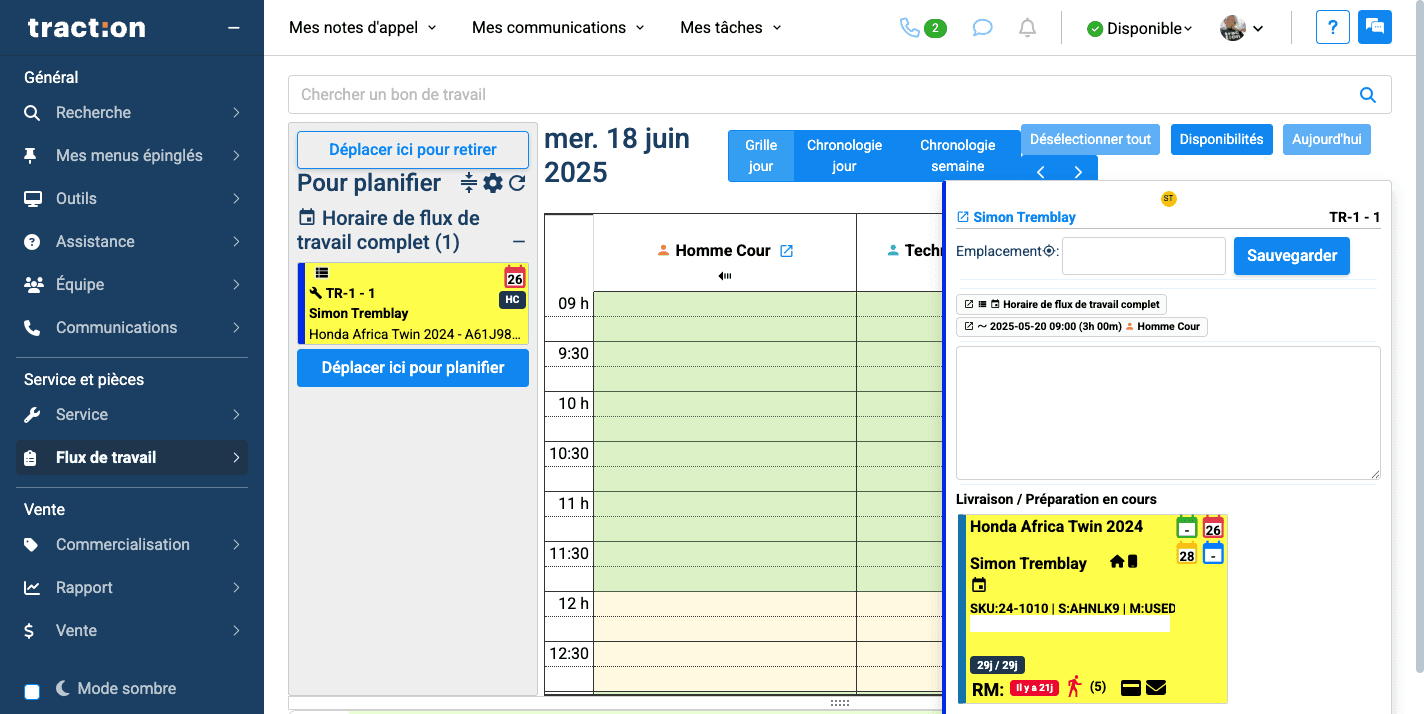This screenshot has width=1424, height=714.
Task: Click the Aujourd'hui button
Action: 1327,140
